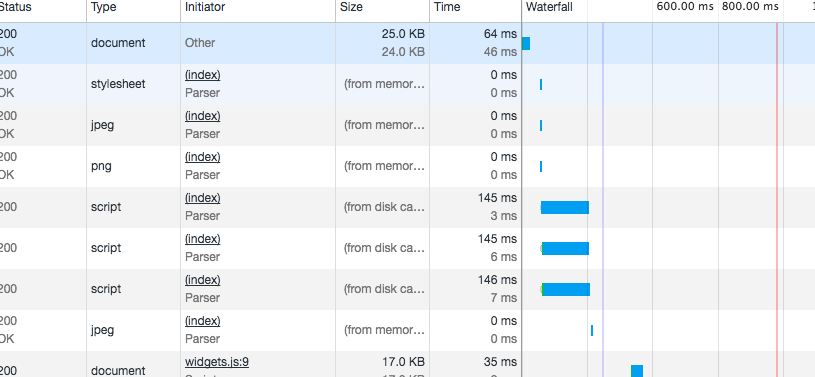Select the '17.0 KB' size value
Image resolution: width=815 pixels, height=377 pixels.
(403, 362)
